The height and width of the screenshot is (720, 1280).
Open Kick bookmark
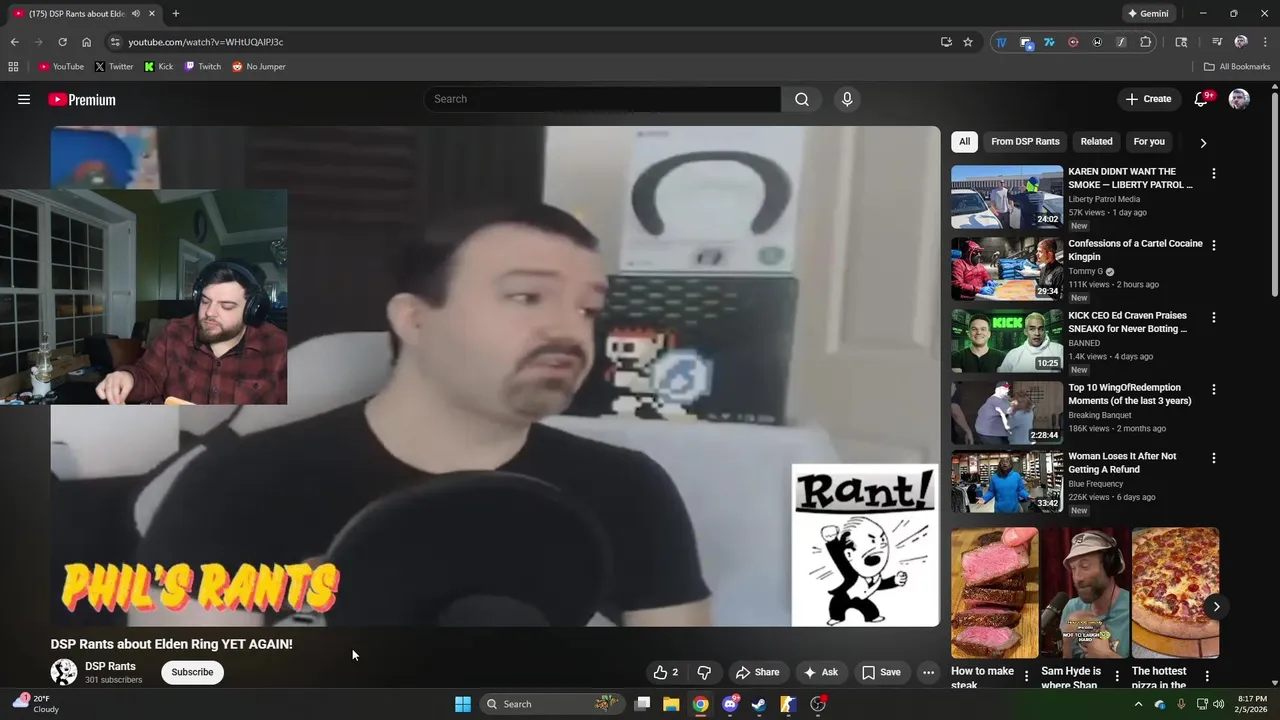tap(159, 67)
